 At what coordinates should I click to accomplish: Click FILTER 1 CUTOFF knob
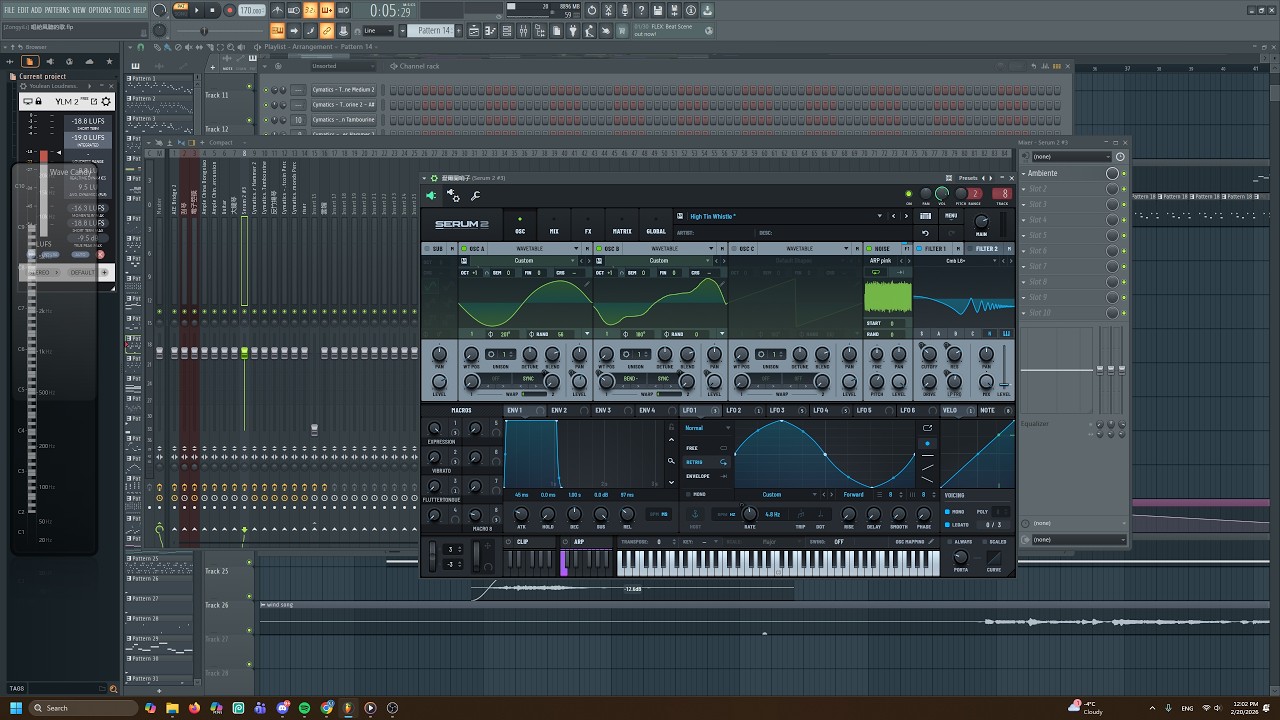[929, 354]
